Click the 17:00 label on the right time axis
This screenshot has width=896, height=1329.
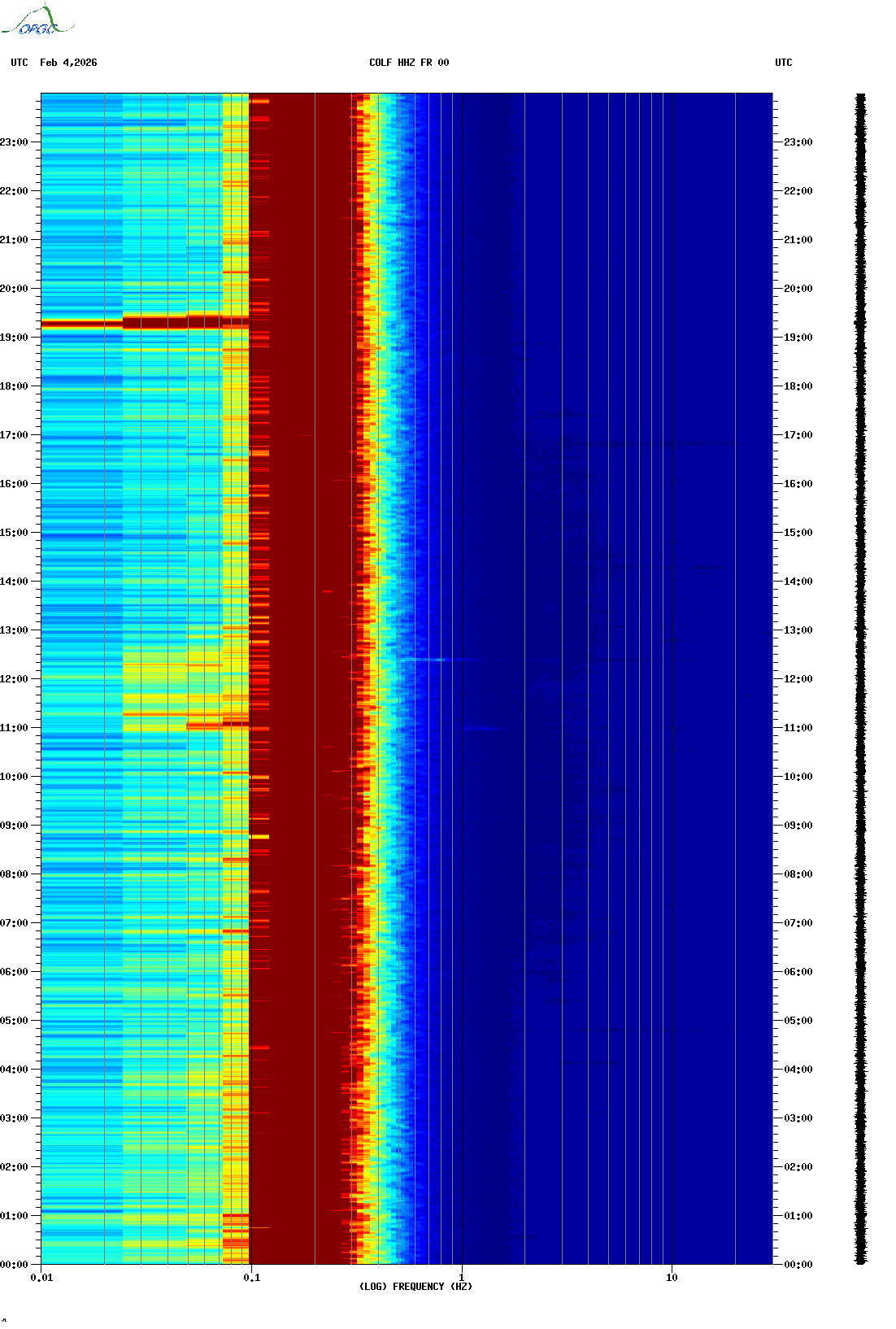tap(798, 435)
